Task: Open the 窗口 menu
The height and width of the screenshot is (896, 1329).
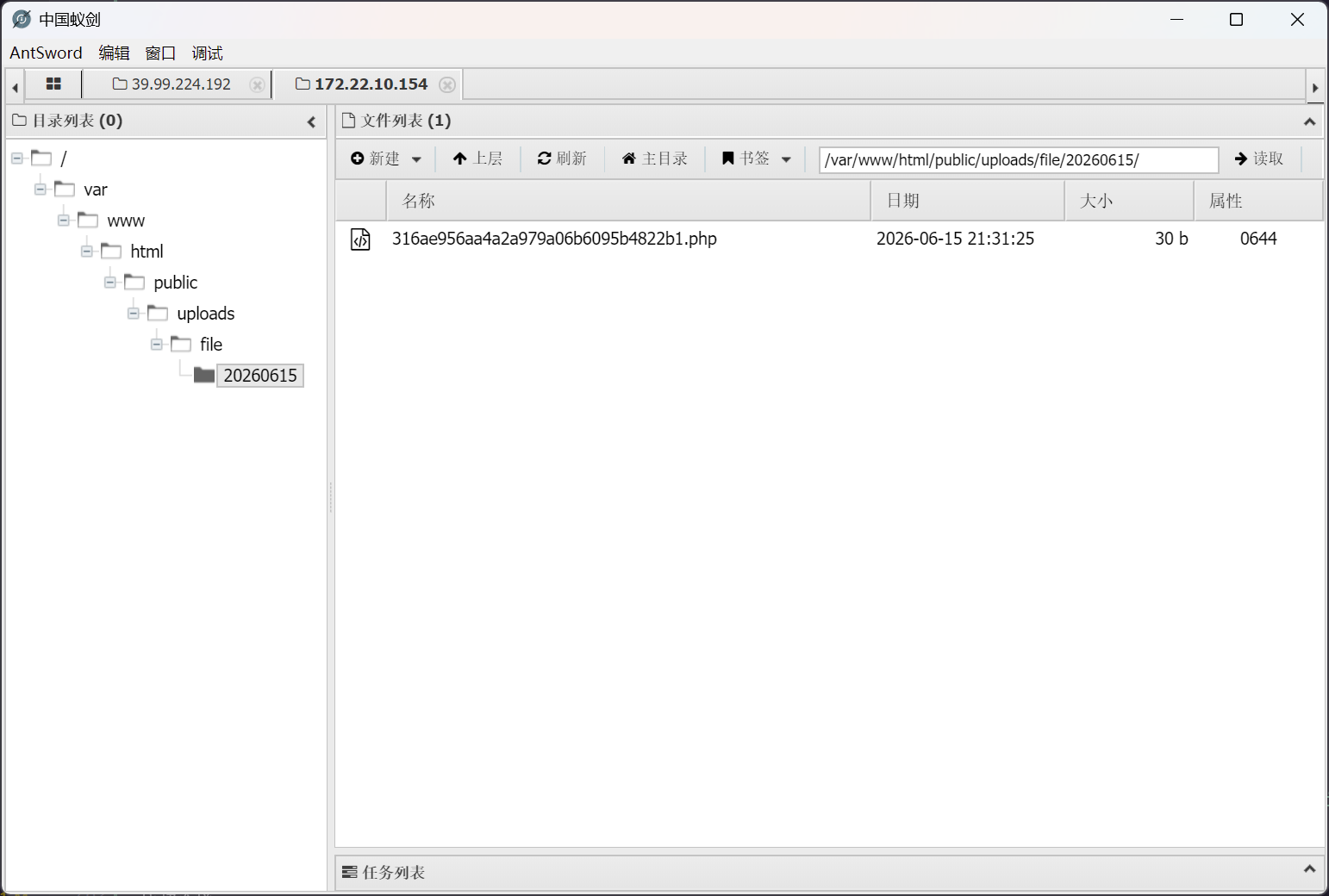Action: point(160,53)
